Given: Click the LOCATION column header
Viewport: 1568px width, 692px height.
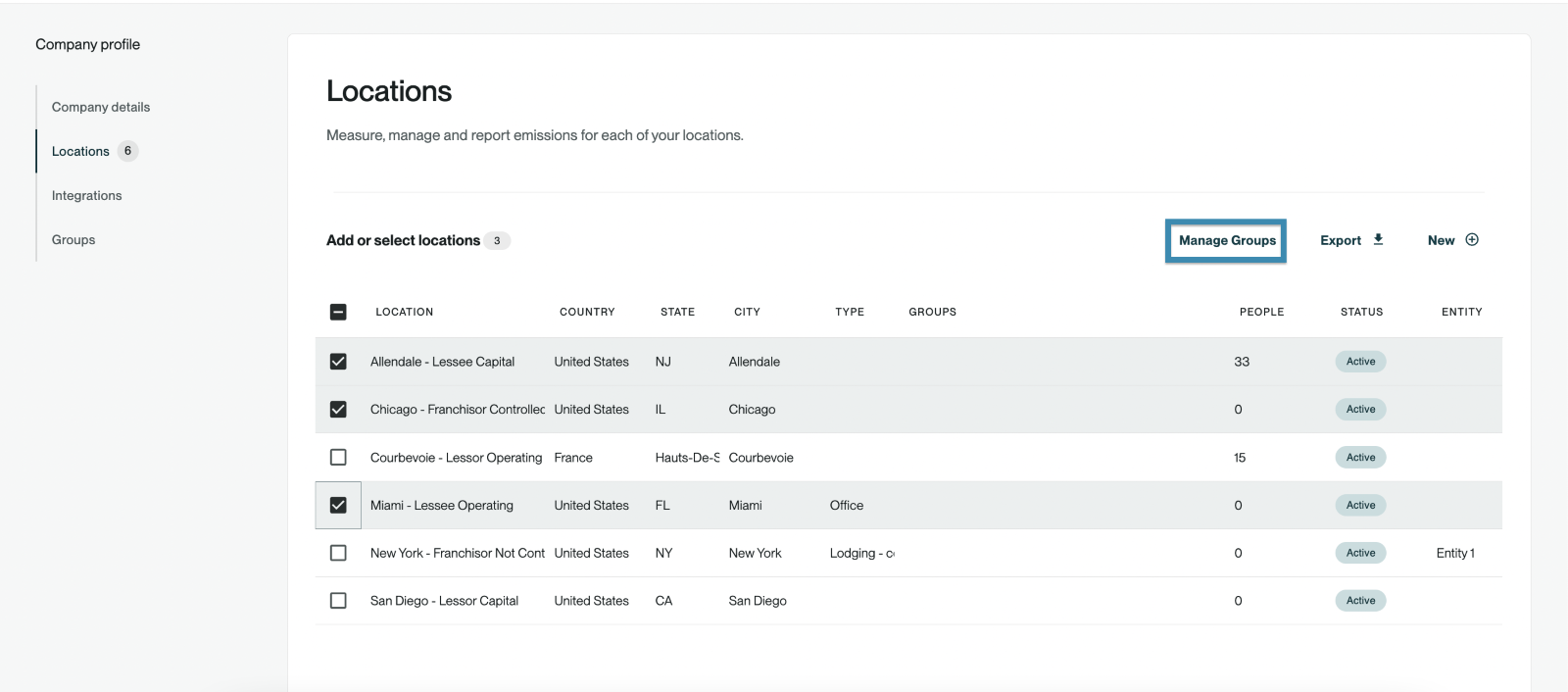Looking at the screenshot, I should point(405,312).
